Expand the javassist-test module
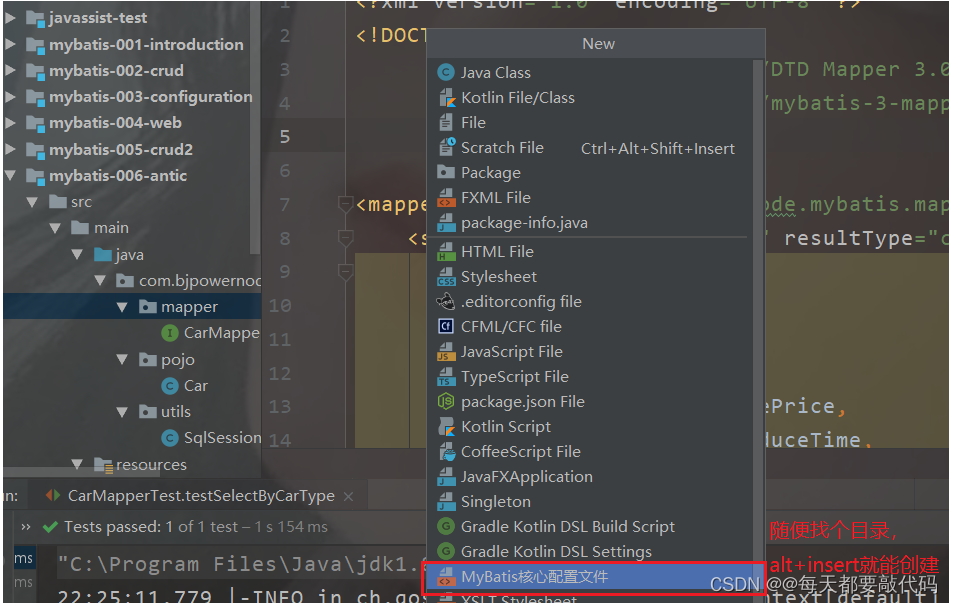This screenshot has width=953, height=604. [x=10, y=18]
